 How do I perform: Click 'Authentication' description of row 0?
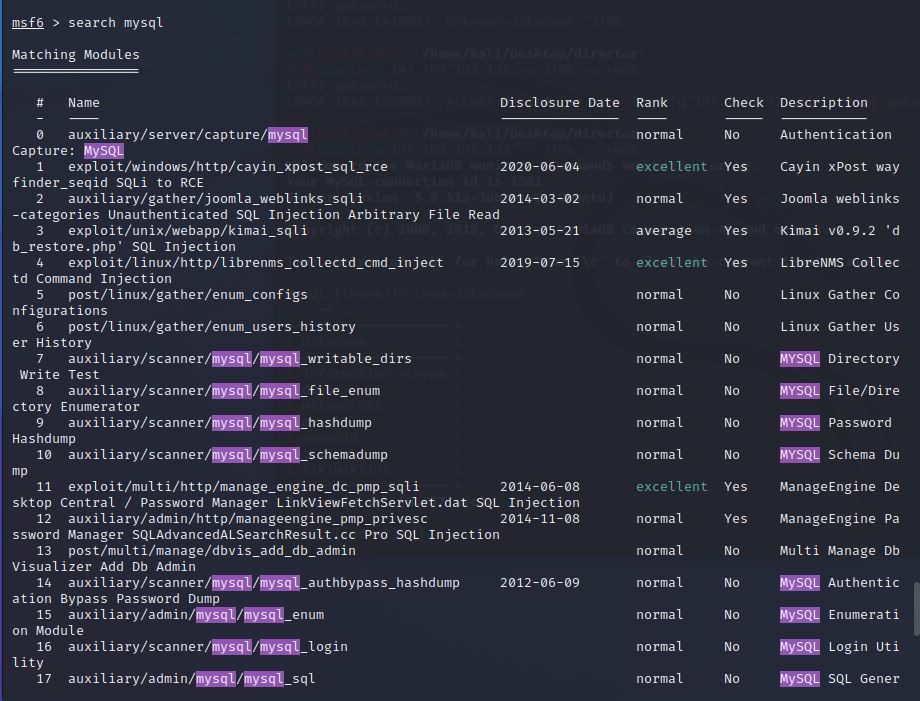pyautogui.click(x=836, y=135)
